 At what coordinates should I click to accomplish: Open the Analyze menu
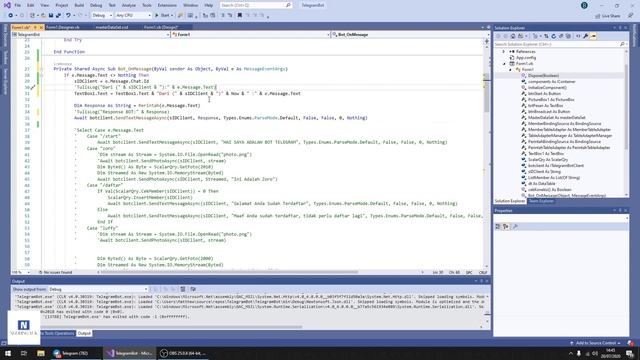click(129, 5)
